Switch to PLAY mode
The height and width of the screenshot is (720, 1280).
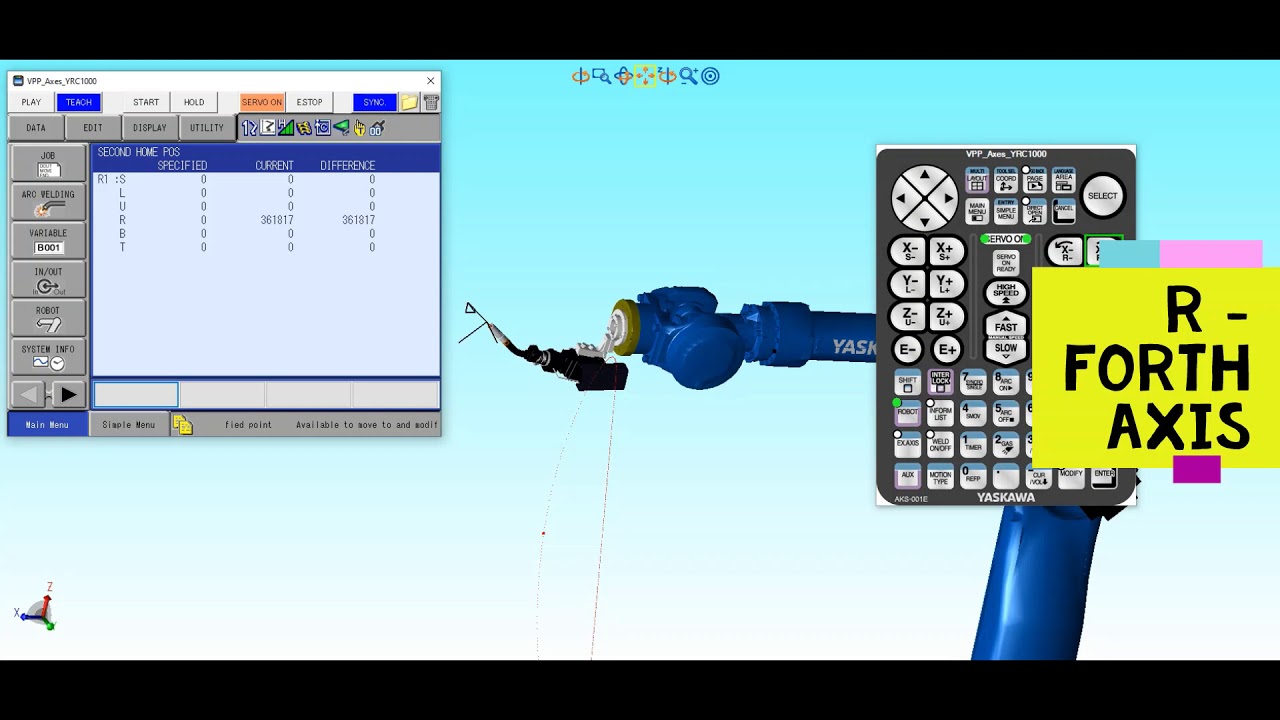[31, 102]
